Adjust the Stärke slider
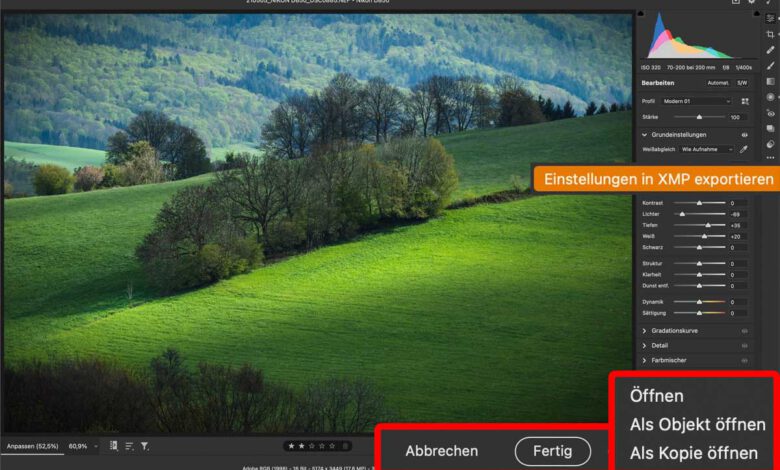780x470 pixels. pyautogui.click(x=699, y=117)
